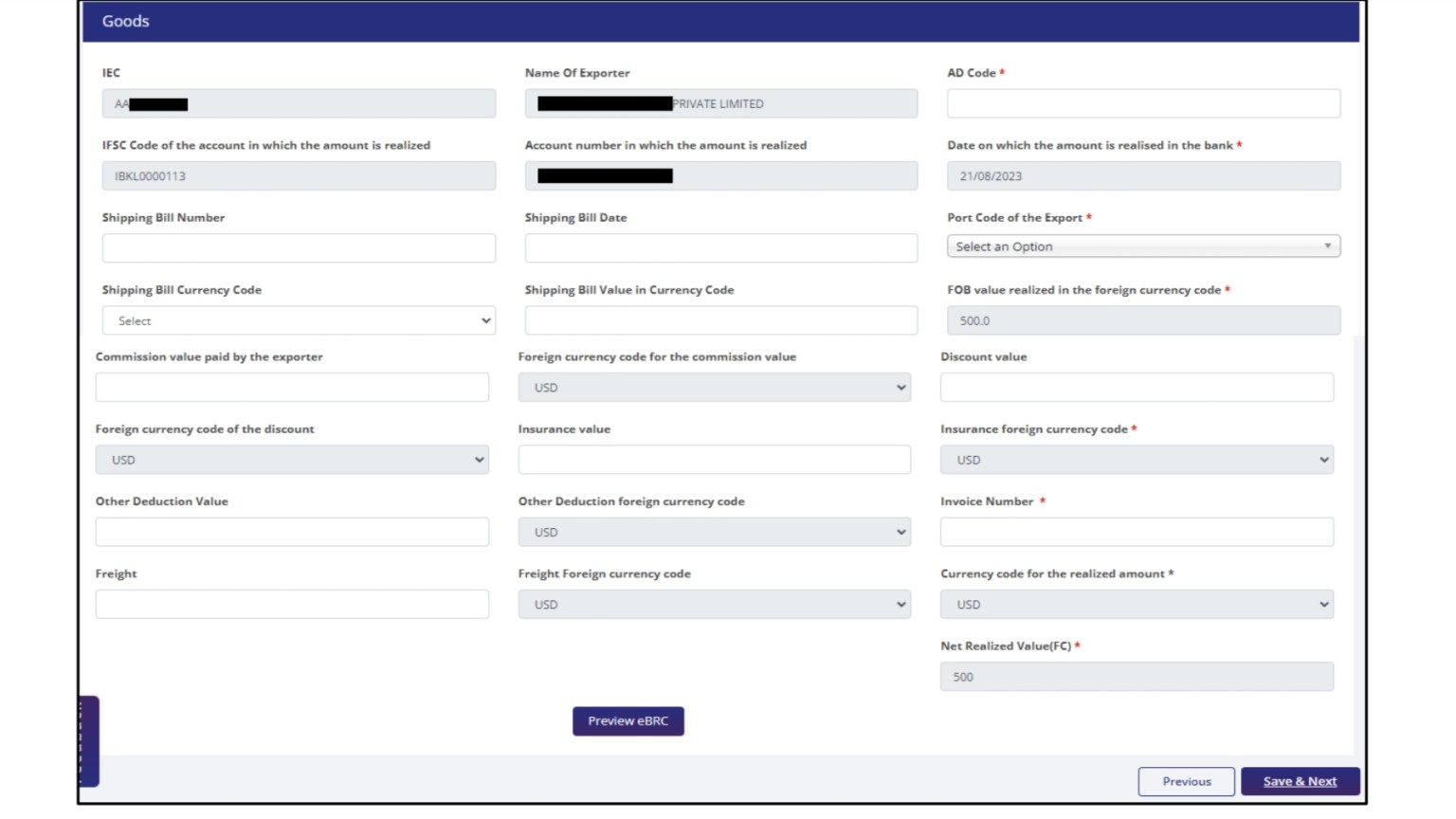Select the Goods section header

(x=125, y=21)
